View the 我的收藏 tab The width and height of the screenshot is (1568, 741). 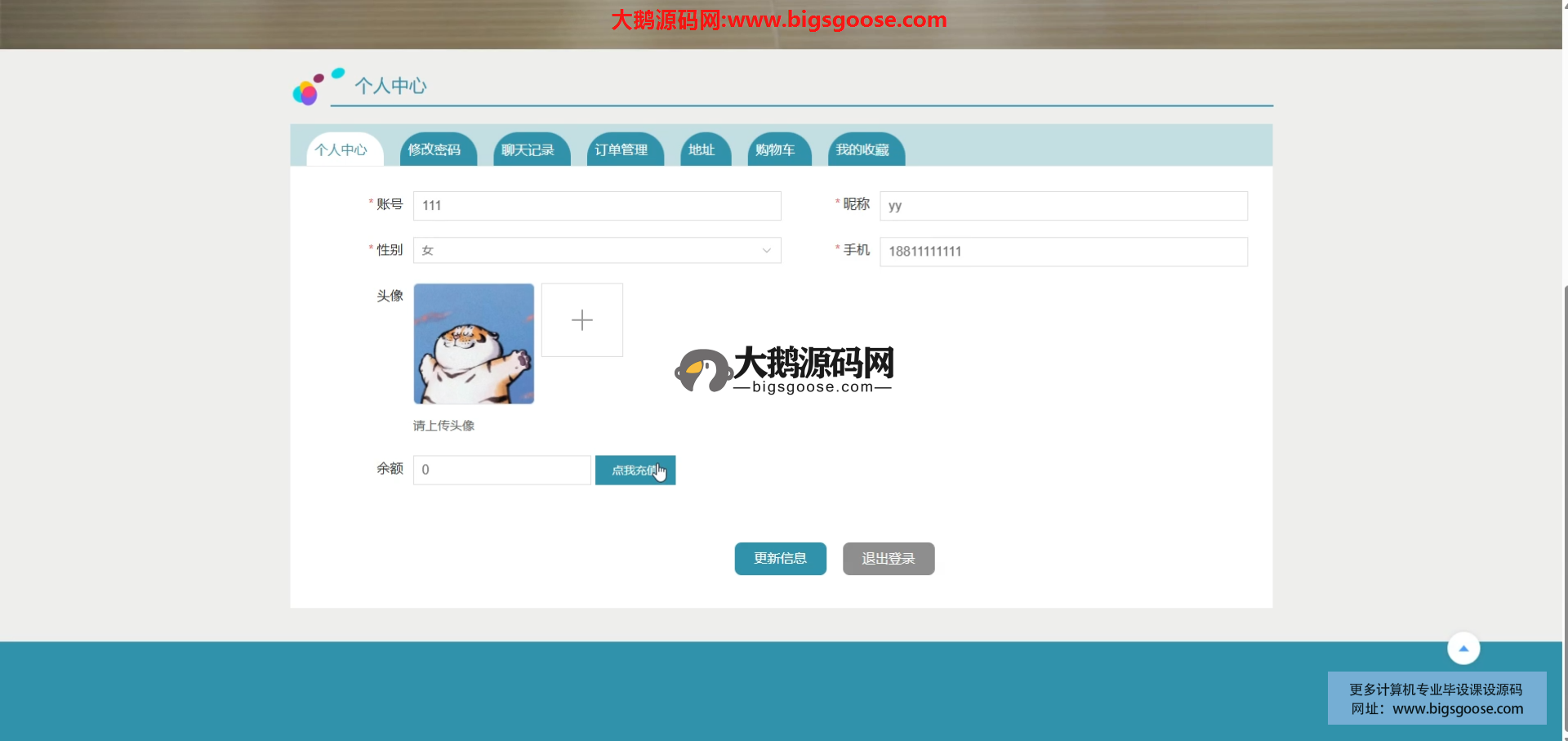click(x=862, y=150)
